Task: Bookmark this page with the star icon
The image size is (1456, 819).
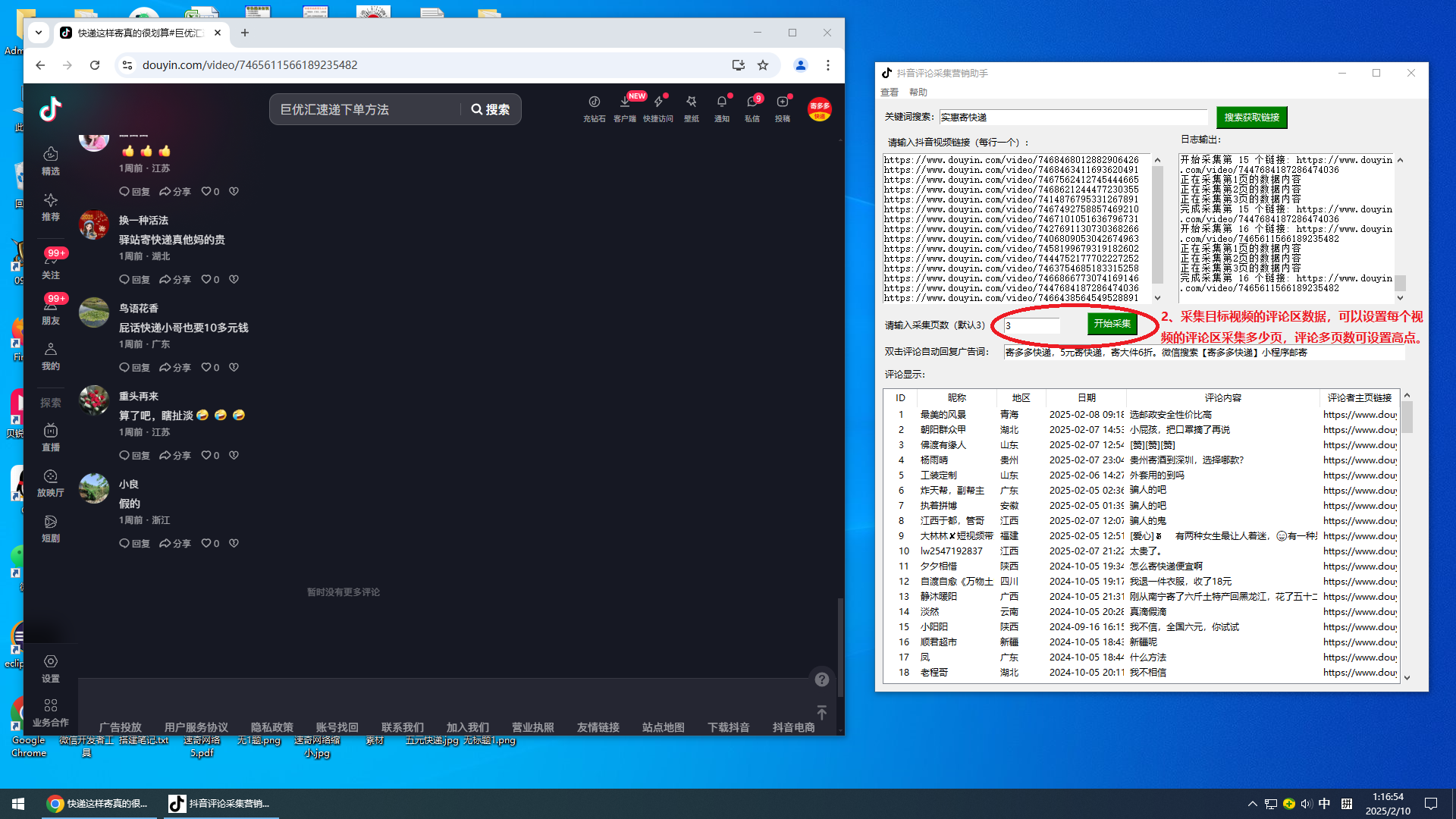Action: pyautogui.click(x=763, y=65)
